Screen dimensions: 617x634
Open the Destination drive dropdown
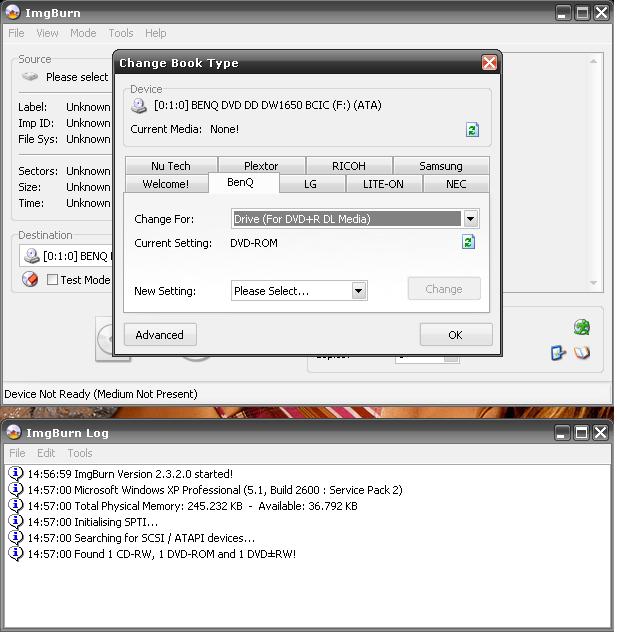click(x=67, y=256)
